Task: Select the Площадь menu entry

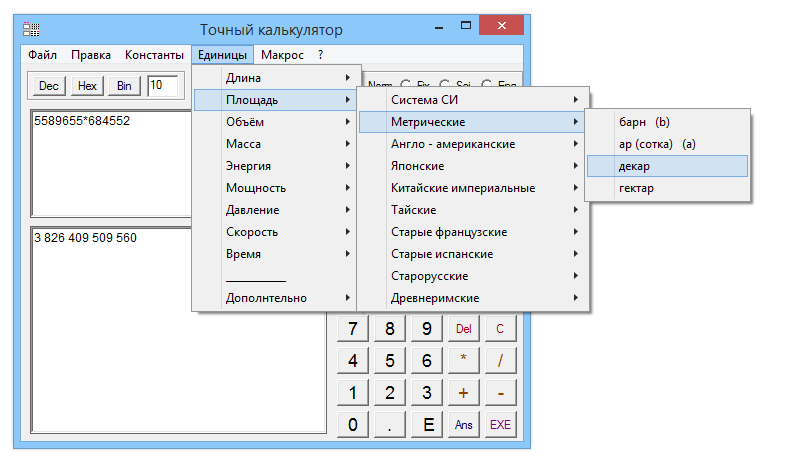Action: point(275,100)
